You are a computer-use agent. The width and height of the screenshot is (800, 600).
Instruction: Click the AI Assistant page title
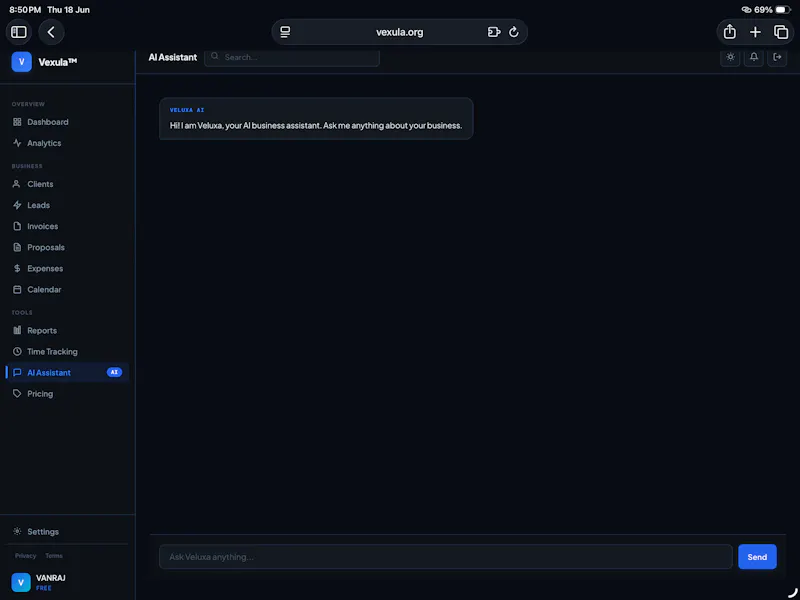coord(172,57)
